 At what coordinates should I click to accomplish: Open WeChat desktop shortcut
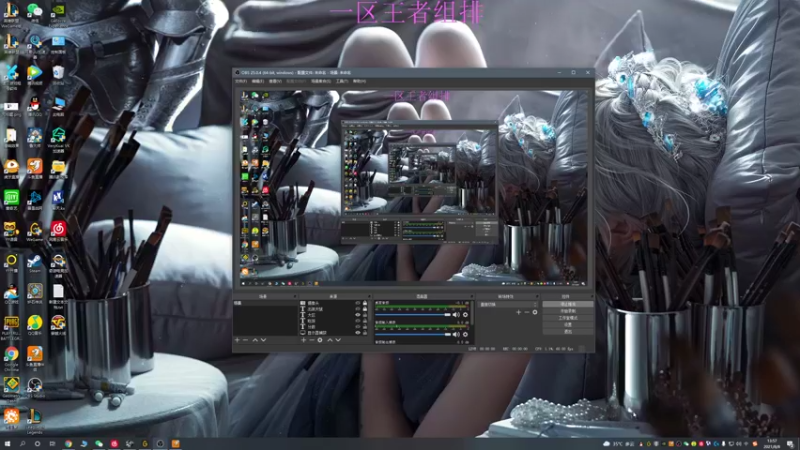[35, 12]
